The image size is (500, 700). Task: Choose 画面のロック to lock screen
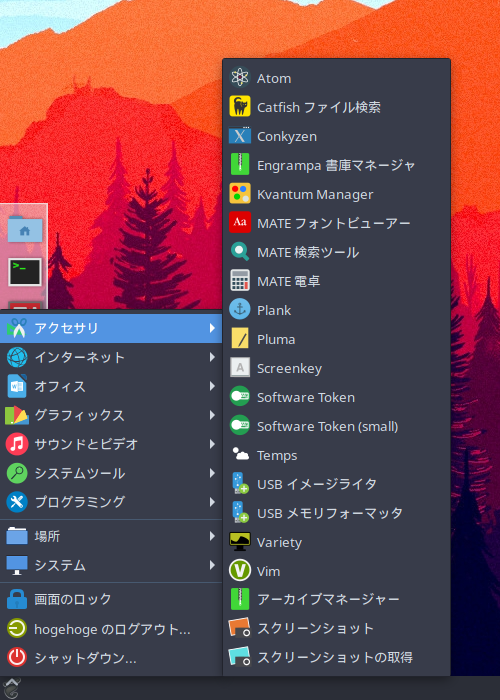point(111,599)
